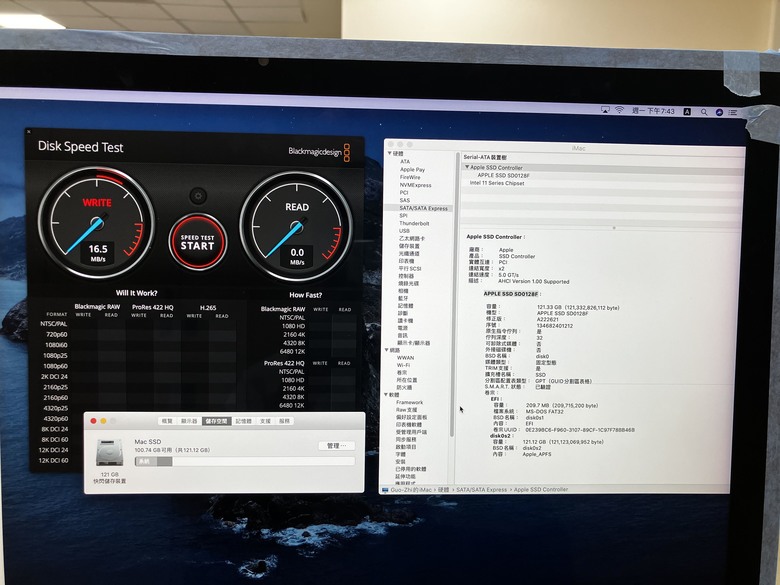Select 已停用的軟體 in the sidebar

[411, 469]
